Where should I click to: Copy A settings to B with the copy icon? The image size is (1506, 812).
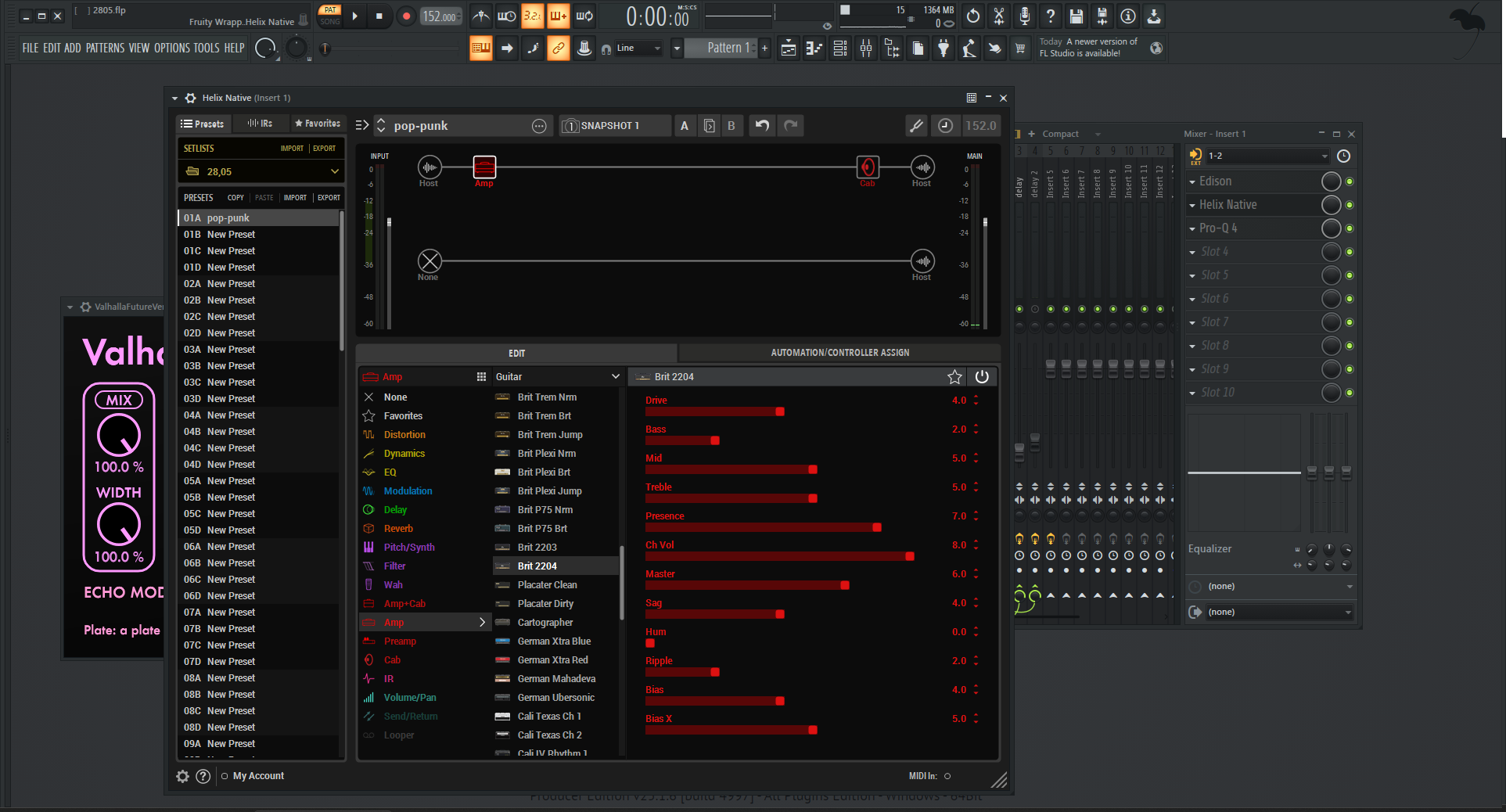tap(709, 125)
